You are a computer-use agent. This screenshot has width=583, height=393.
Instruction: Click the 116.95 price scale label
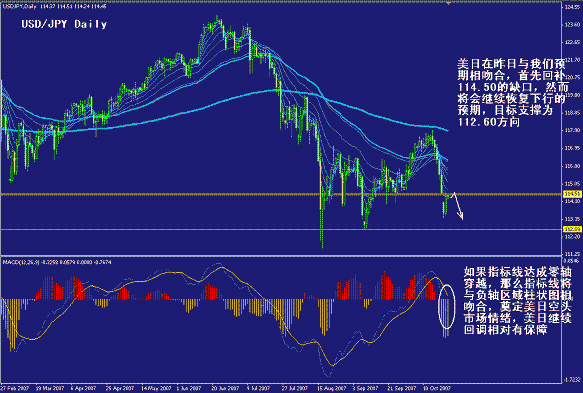pyautogui.click(x=573, y=148)
